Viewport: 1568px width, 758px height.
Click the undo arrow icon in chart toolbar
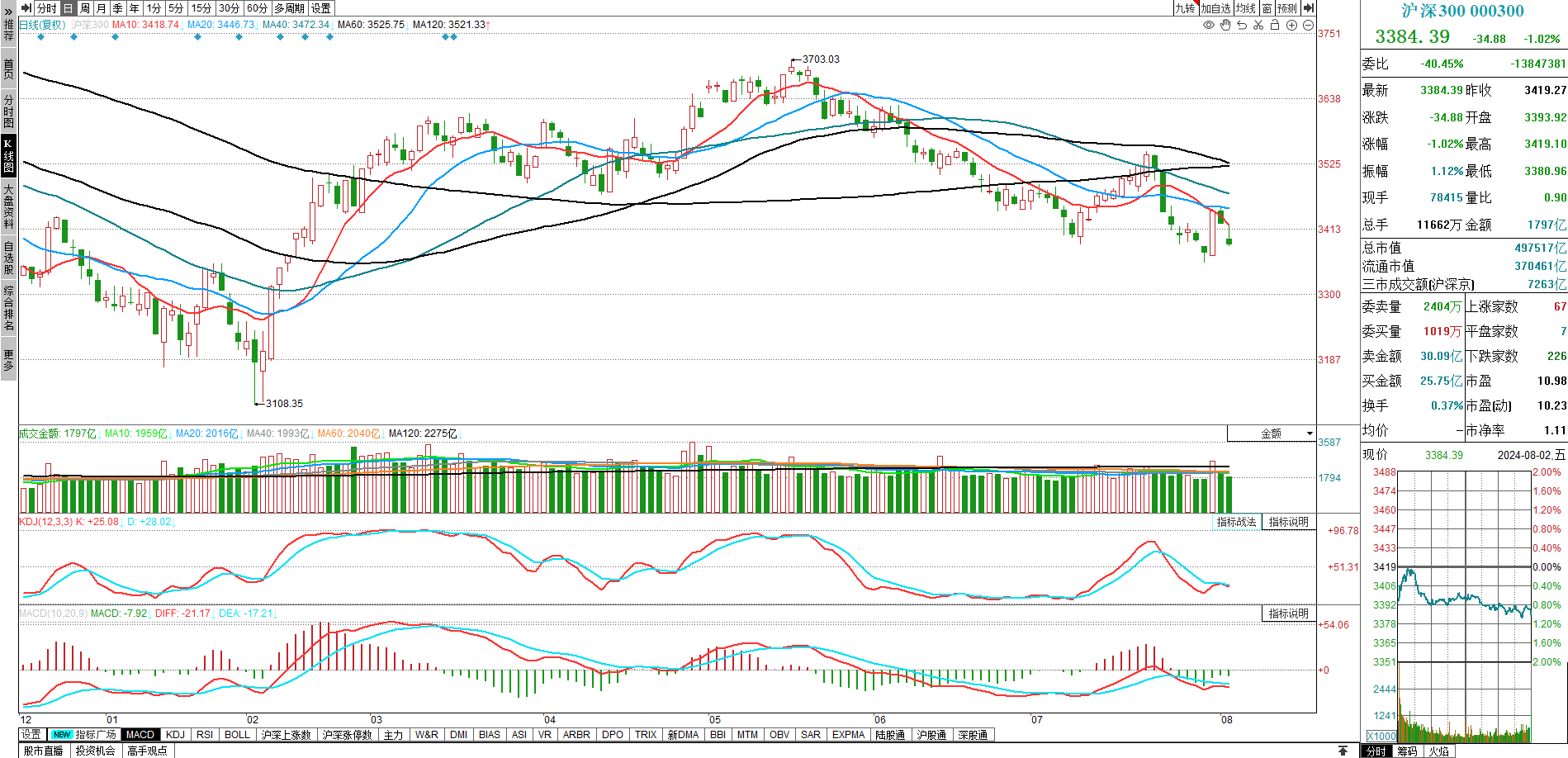[x=1242, y=26]
